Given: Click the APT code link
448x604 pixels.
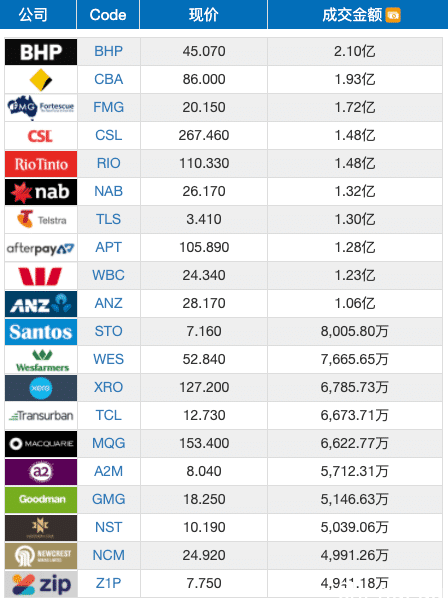Looking at the screenshot, I should 109,247.
